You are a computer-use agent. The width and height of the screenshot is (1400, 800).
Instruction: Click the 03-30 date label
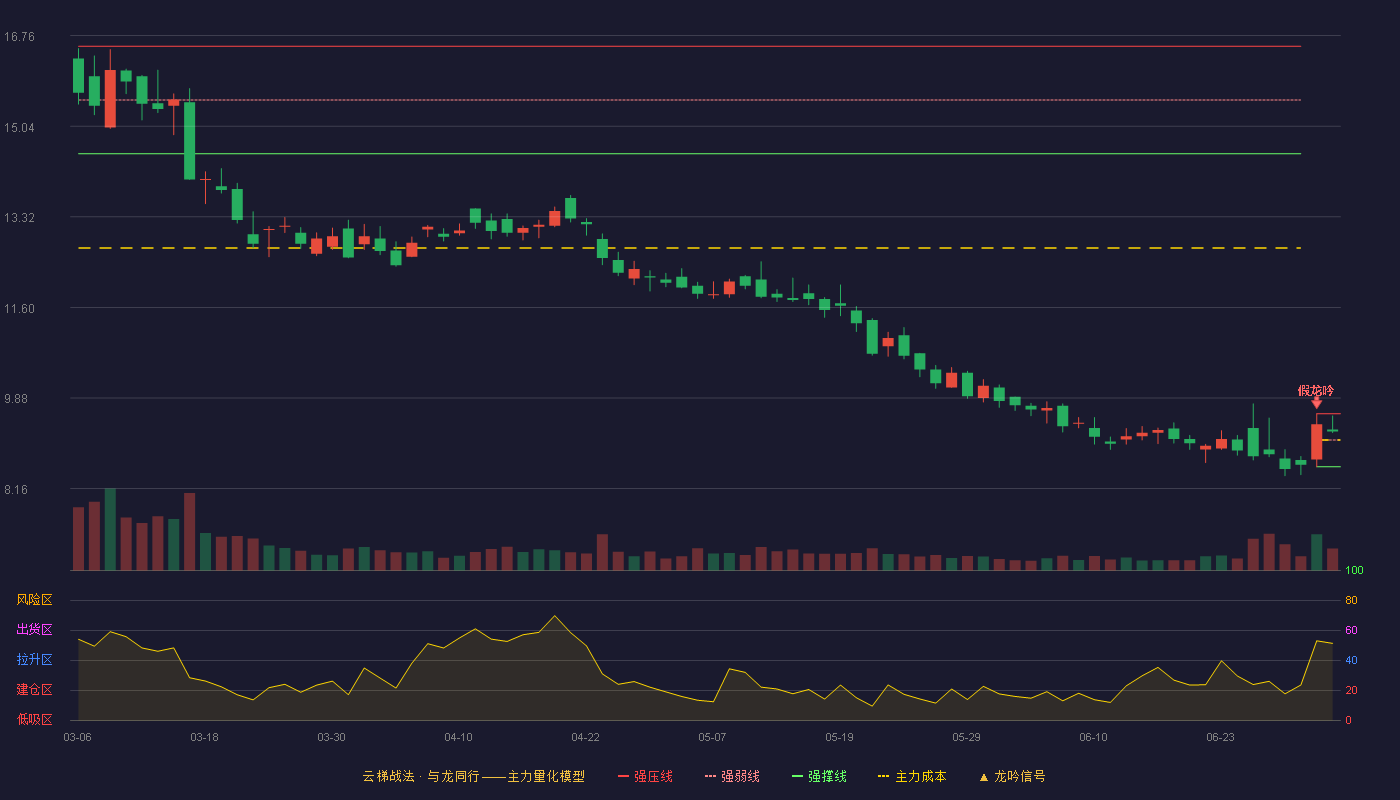[x=331, y=737]
